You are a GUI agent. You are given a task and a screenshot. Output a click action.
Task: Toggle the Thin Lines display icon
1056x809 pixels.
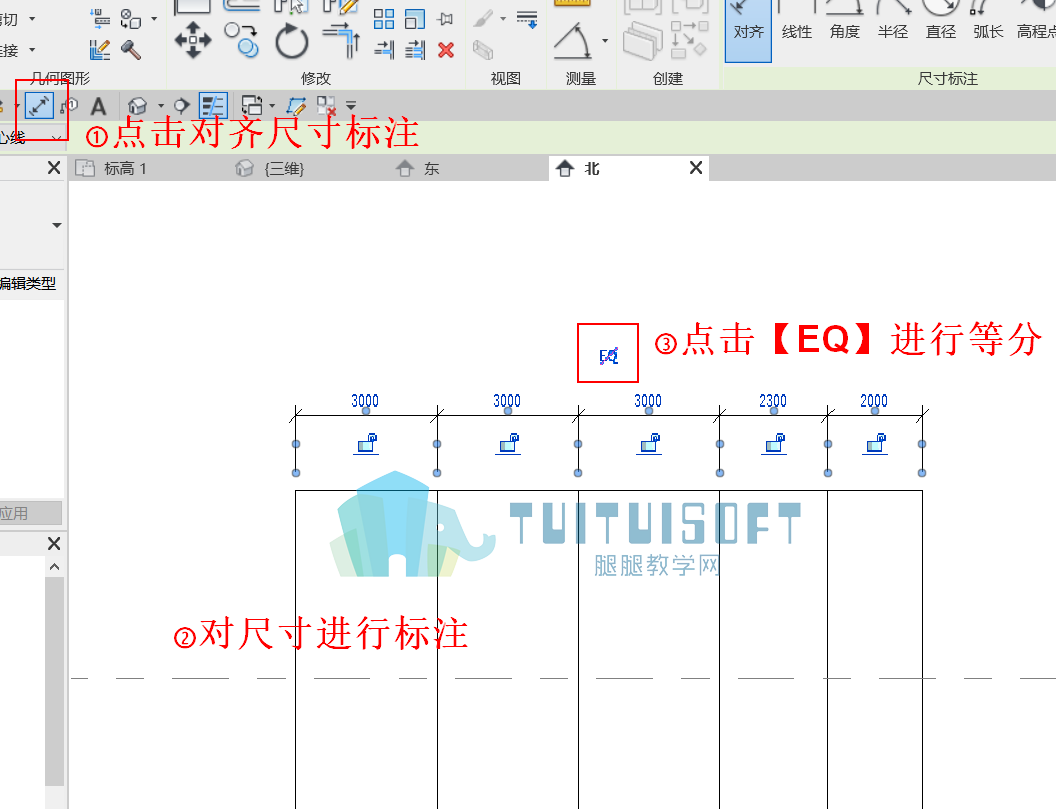(x=213, y=106)
